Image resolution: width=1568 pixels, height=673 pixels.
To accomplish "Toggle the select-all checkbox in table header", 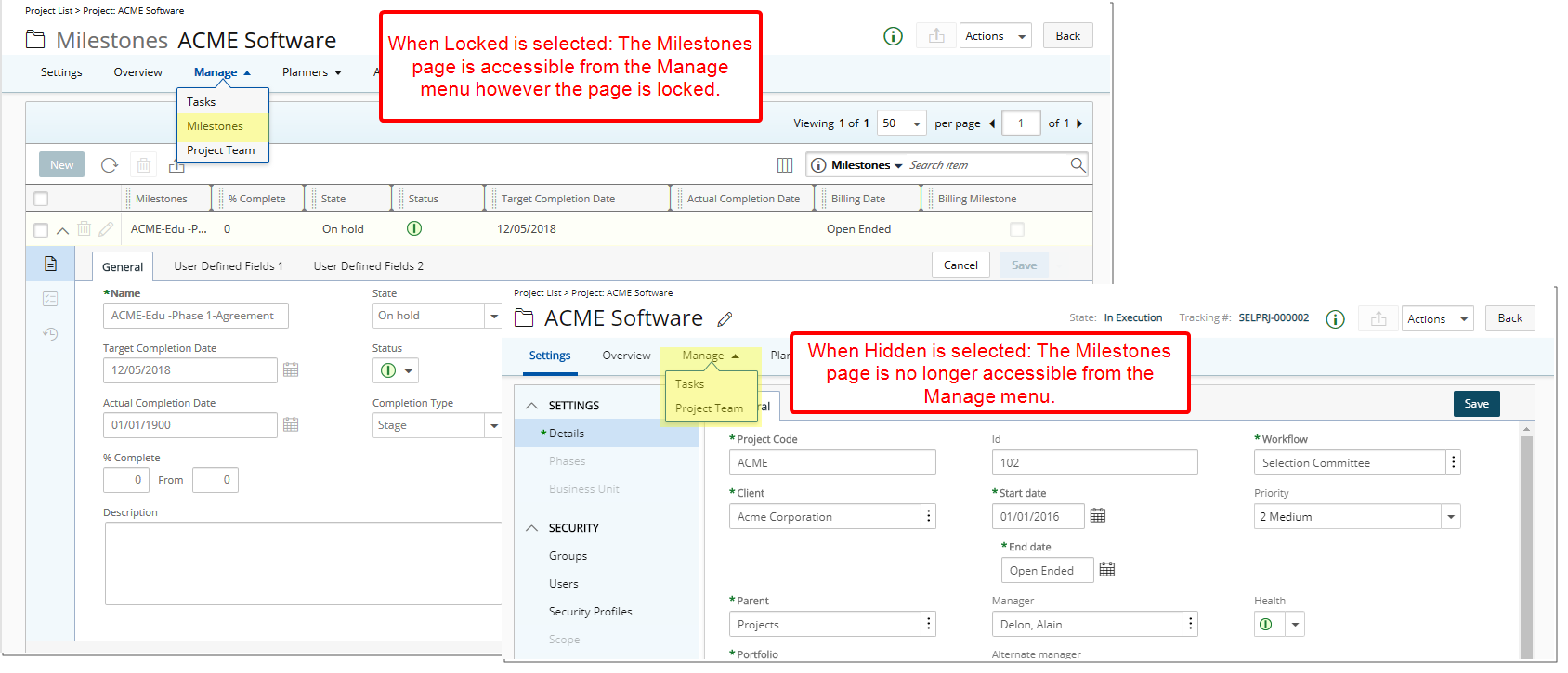I will [x=41, y=199].
